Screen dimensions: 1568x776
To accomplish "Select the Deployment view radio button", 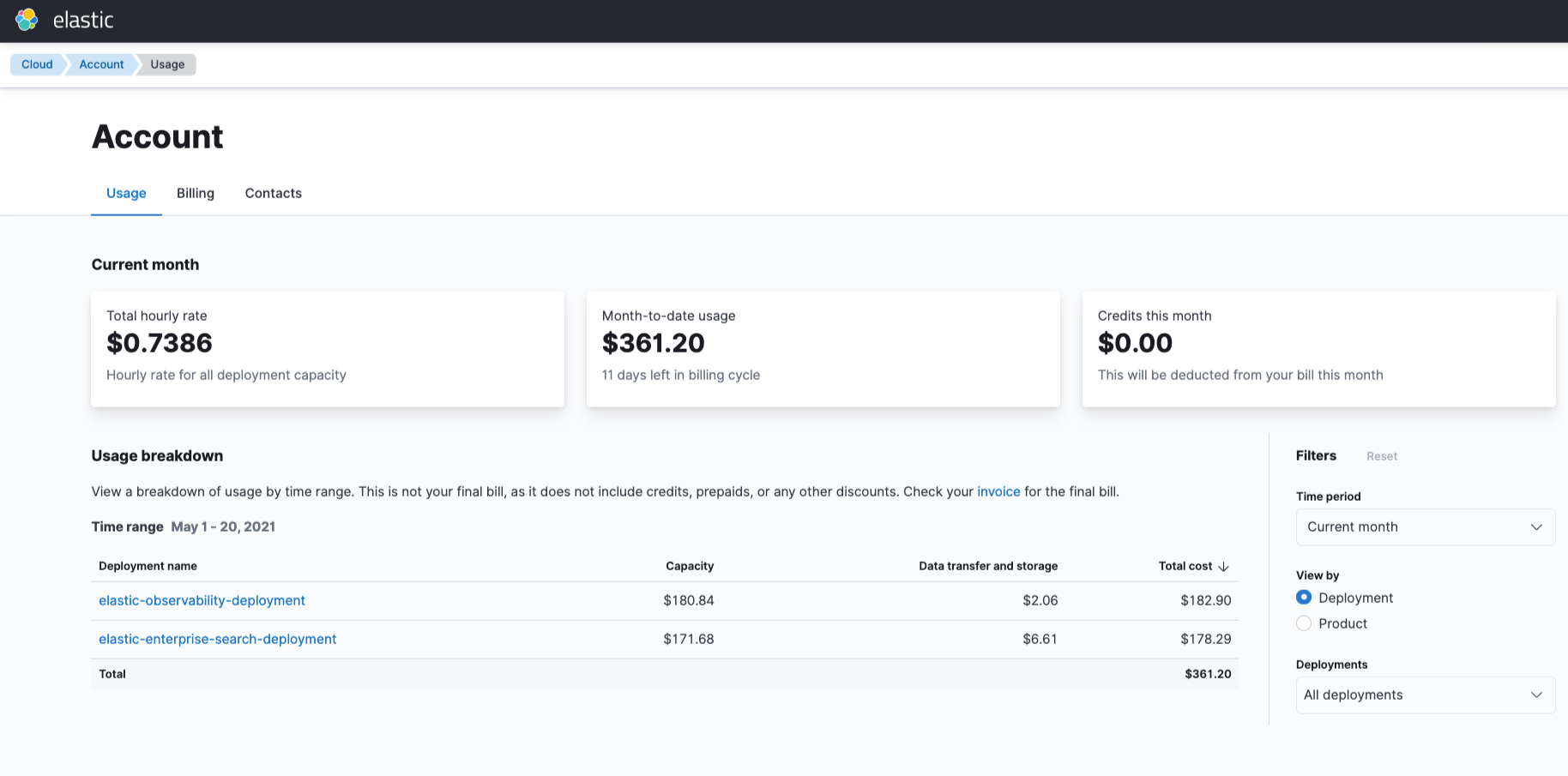I will 1304,598.
